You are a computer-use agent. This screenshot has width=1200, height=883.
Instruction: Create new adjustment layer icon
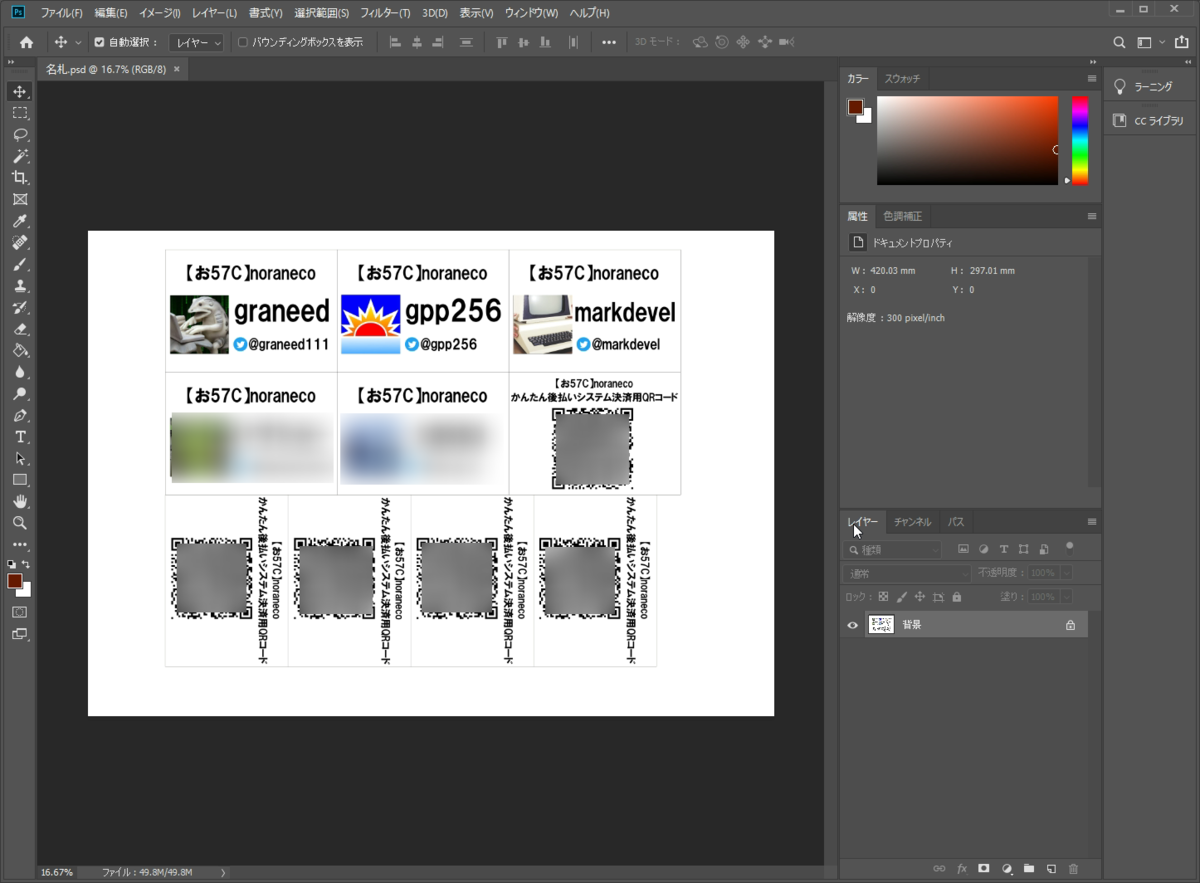1007,869
